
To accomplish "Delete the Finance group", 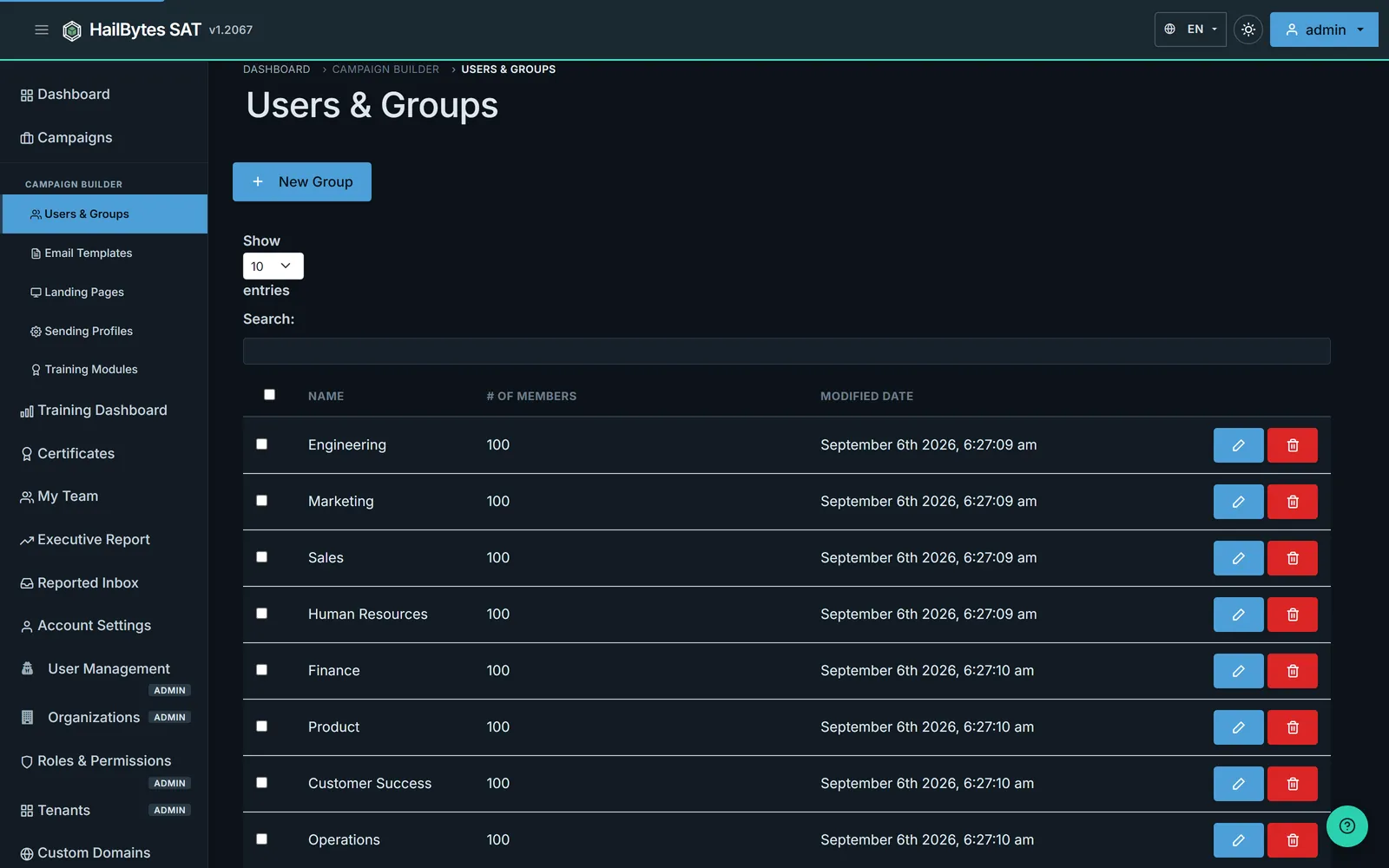I will (x=1292, y=671).
